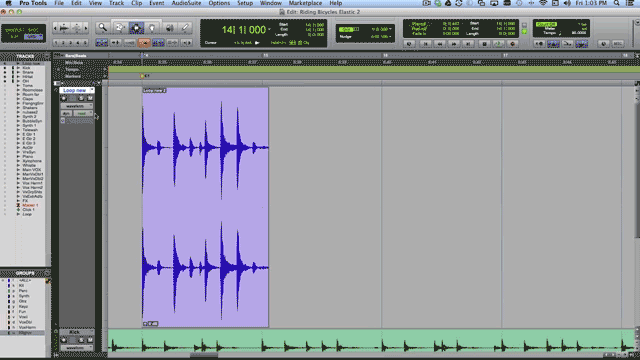Click the horizontal scrollbar at window bottom
The width and height of the screenshot is (640, 360).
pos(204,356)
